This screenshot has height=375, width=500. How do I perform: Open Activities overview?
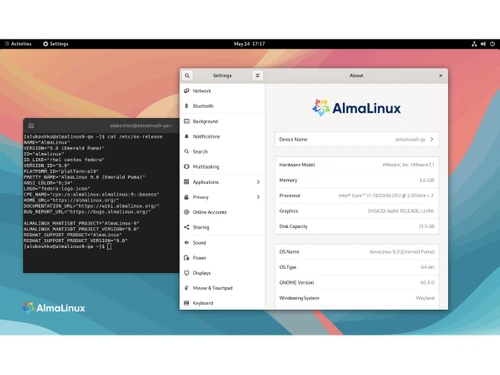[x=18, y=44]
